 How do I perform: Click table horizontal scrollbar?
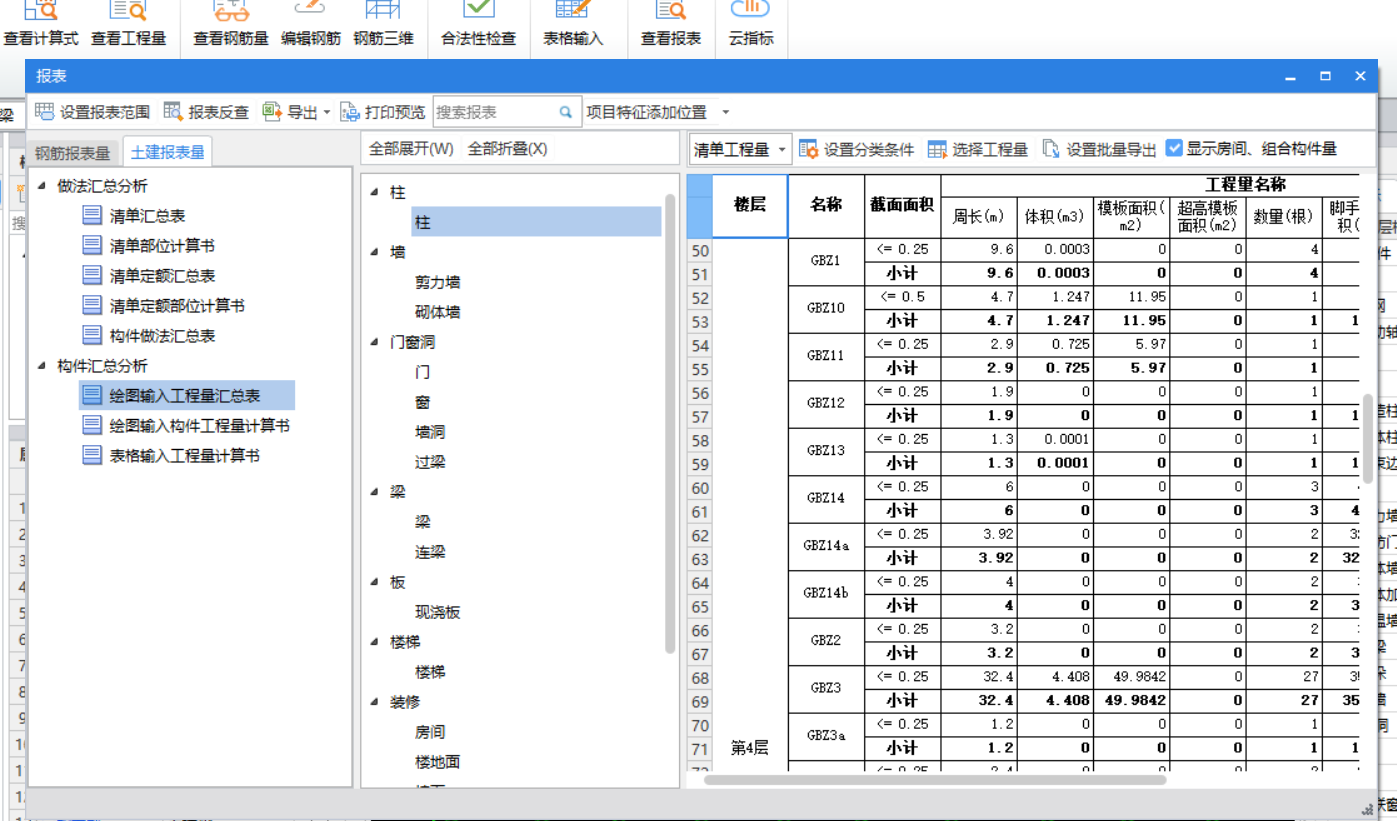pos(935,779)
